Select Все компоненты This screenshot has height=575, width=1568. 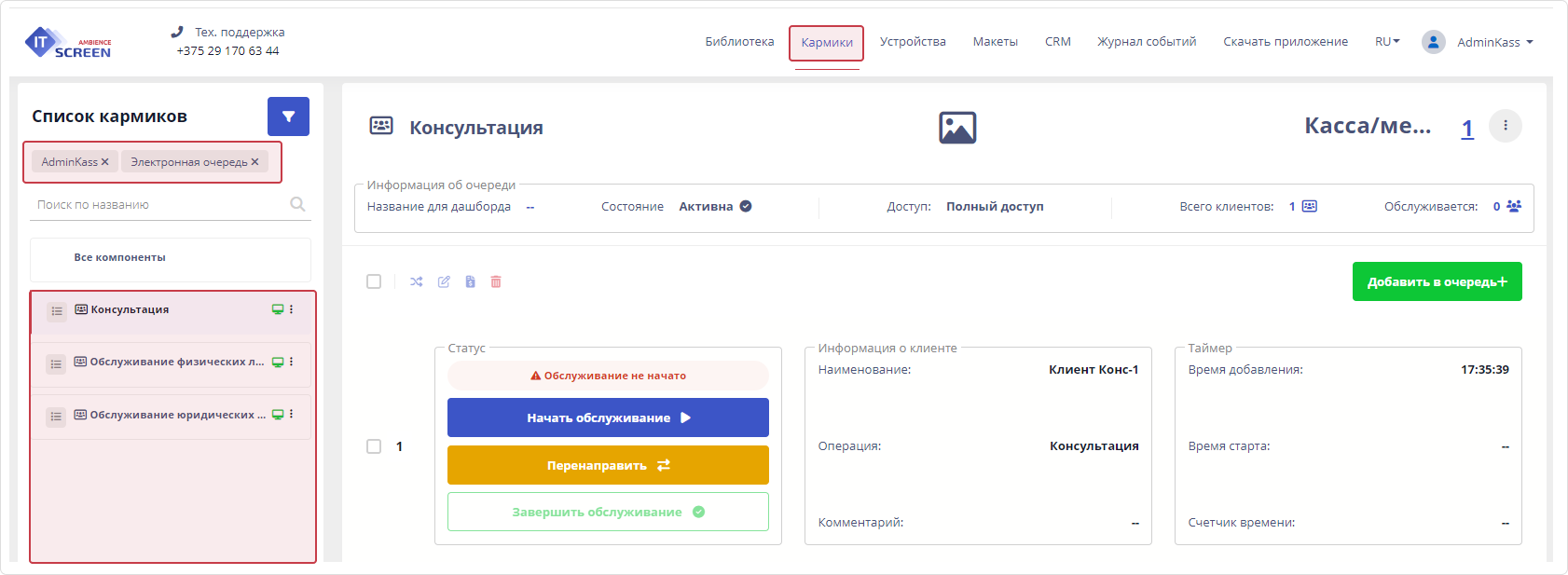click(171, 258)
